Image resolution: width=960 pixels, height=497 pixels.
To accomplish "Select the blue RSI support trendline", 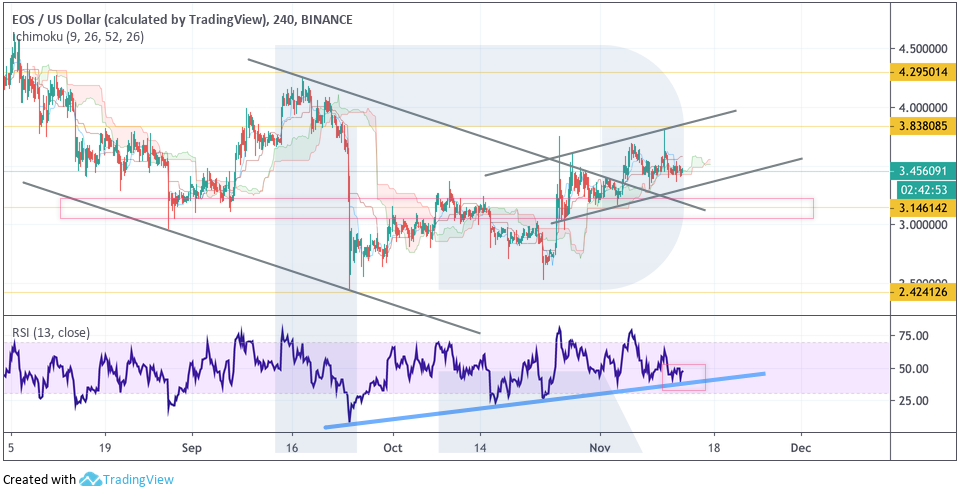I will 544,400.
